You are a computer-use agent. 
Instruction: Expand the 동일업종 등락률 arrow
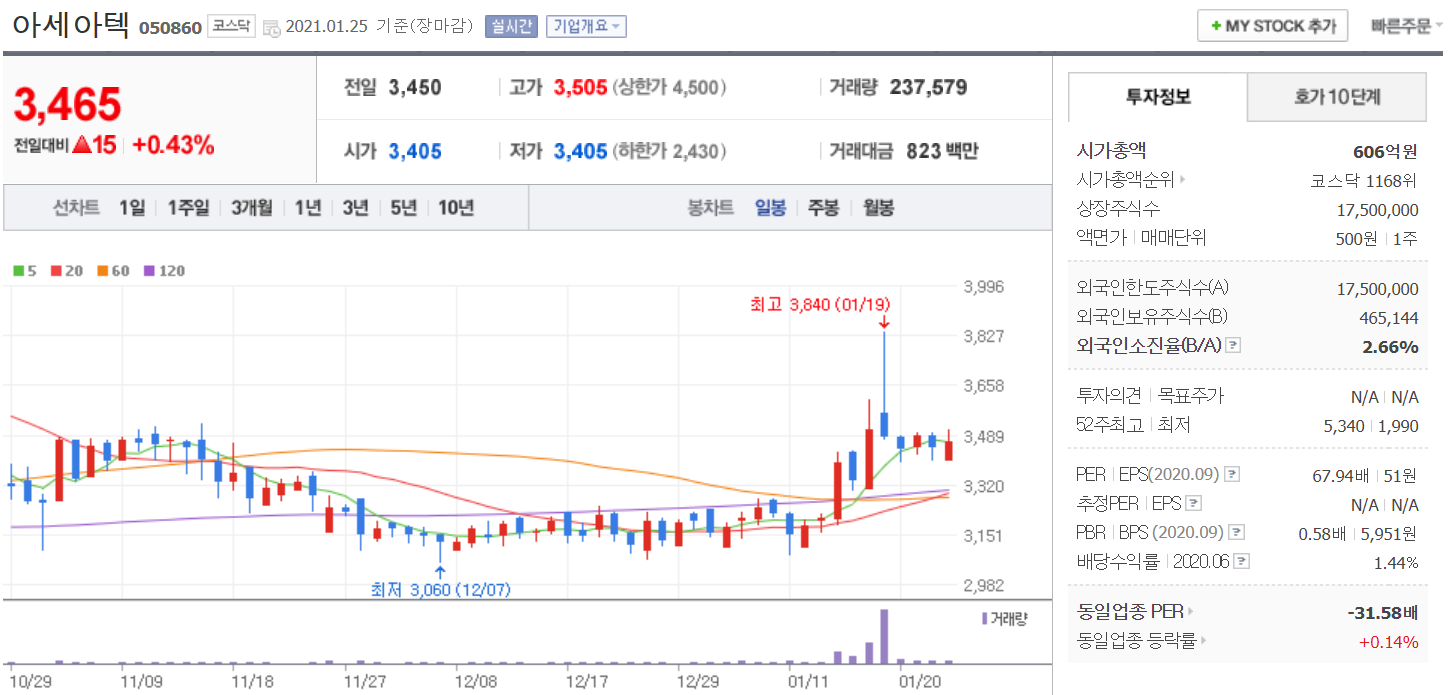pos(1204,641)
